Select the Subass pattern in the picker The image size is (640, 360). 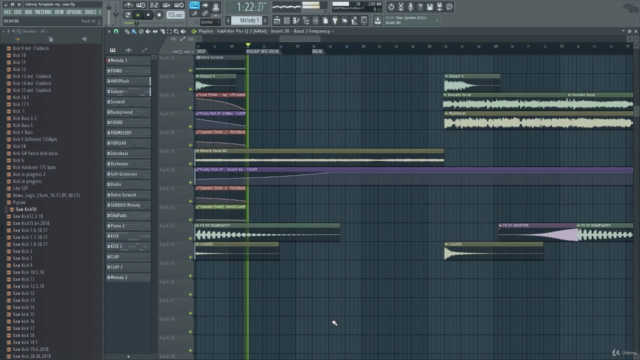point(128,91)
